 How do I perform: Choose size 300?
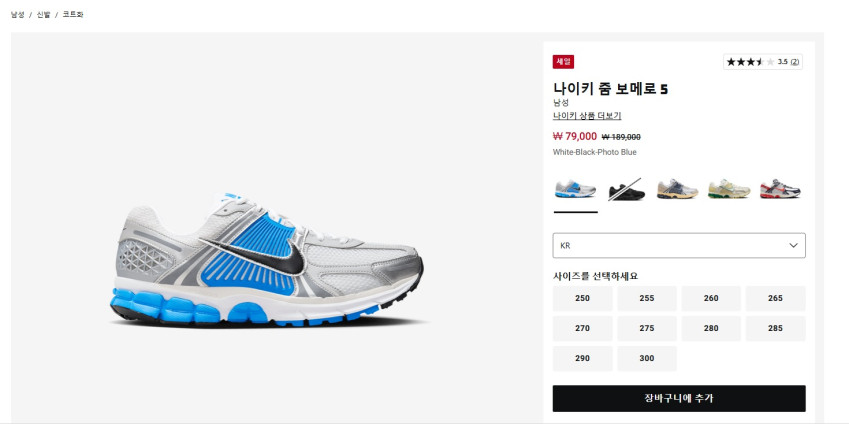point(646,358)
